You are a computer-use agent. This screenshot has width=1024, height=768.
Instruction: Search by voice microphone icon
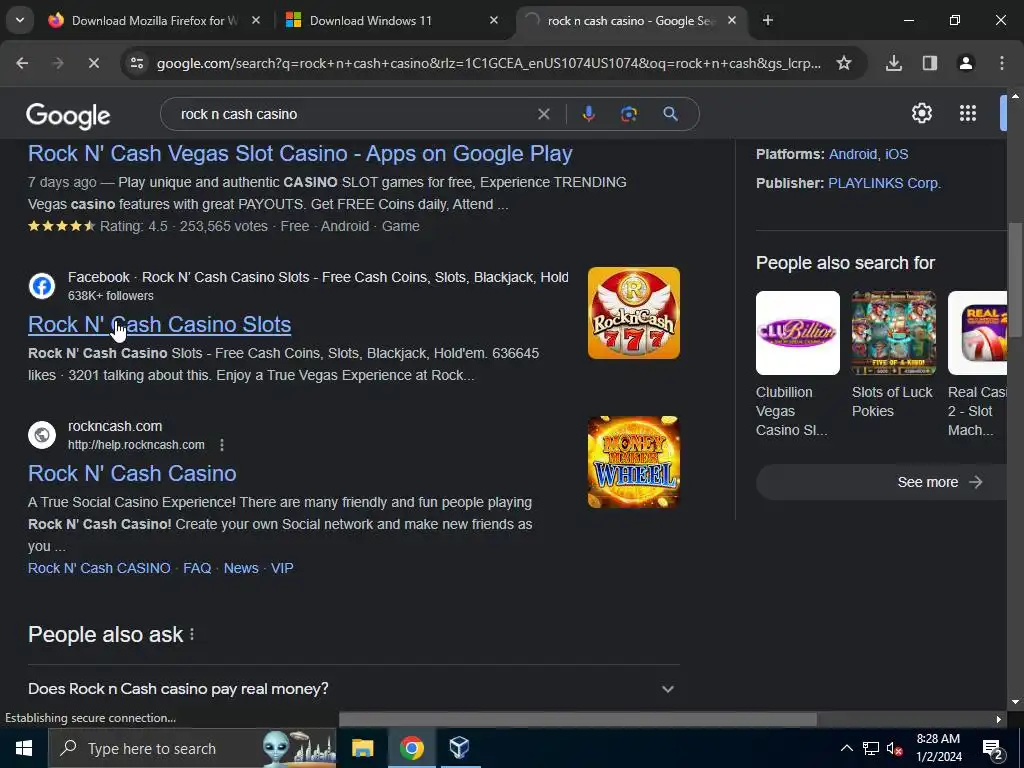588,114
